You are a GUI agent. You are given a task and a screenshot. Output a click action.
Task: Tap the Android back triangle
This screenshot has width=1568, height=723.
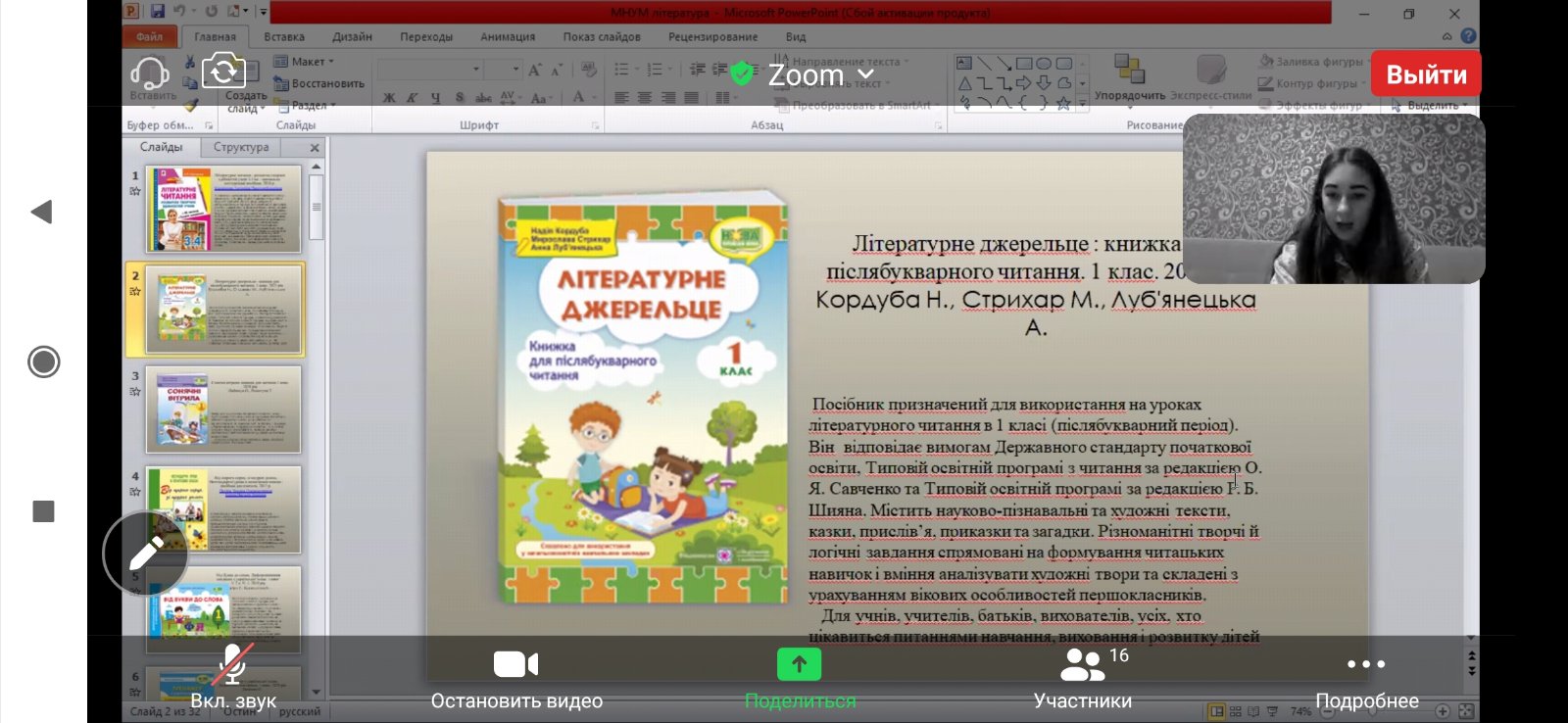[x=42, y=212]
